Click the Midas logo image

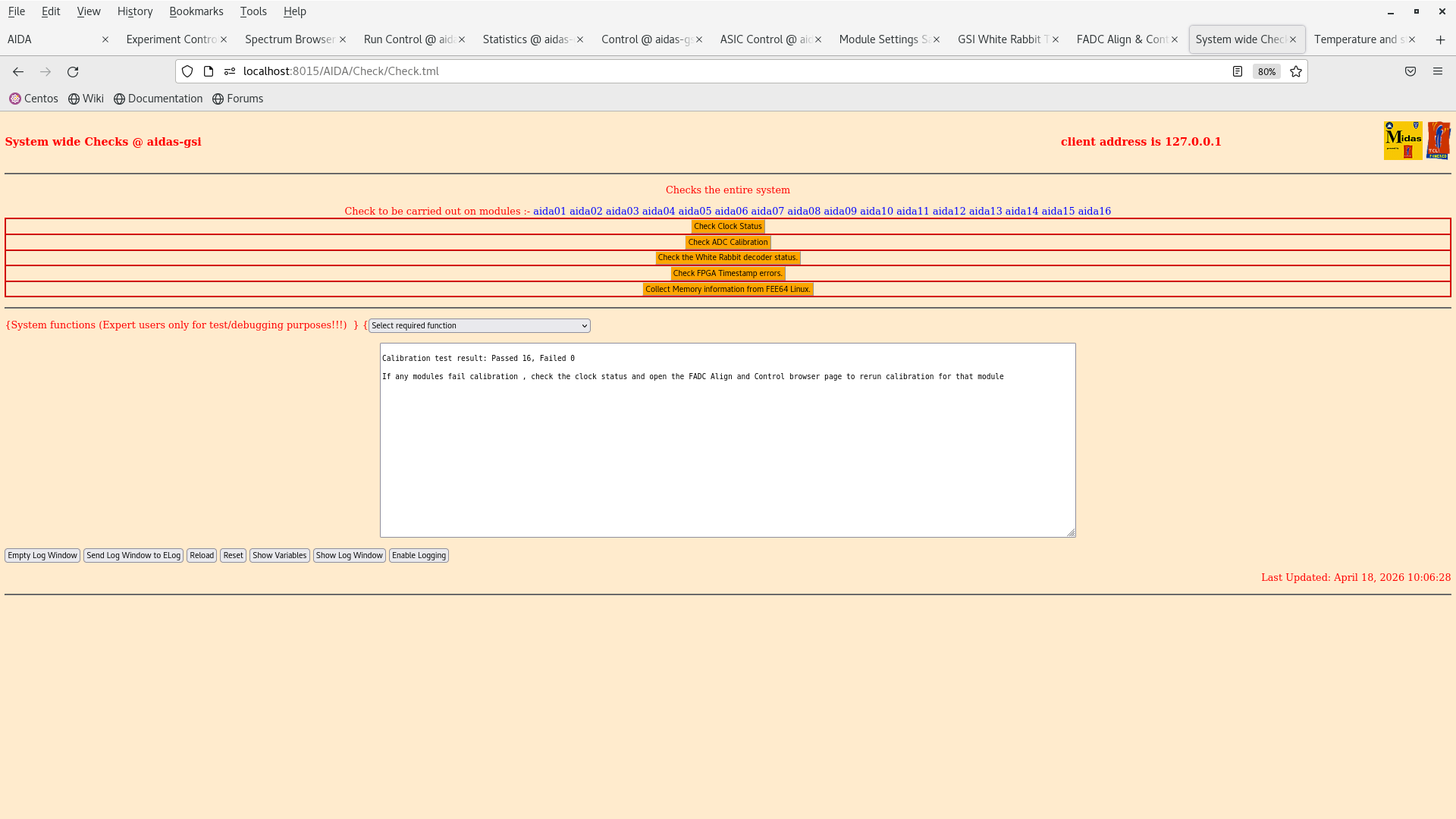pos(1403,140)
